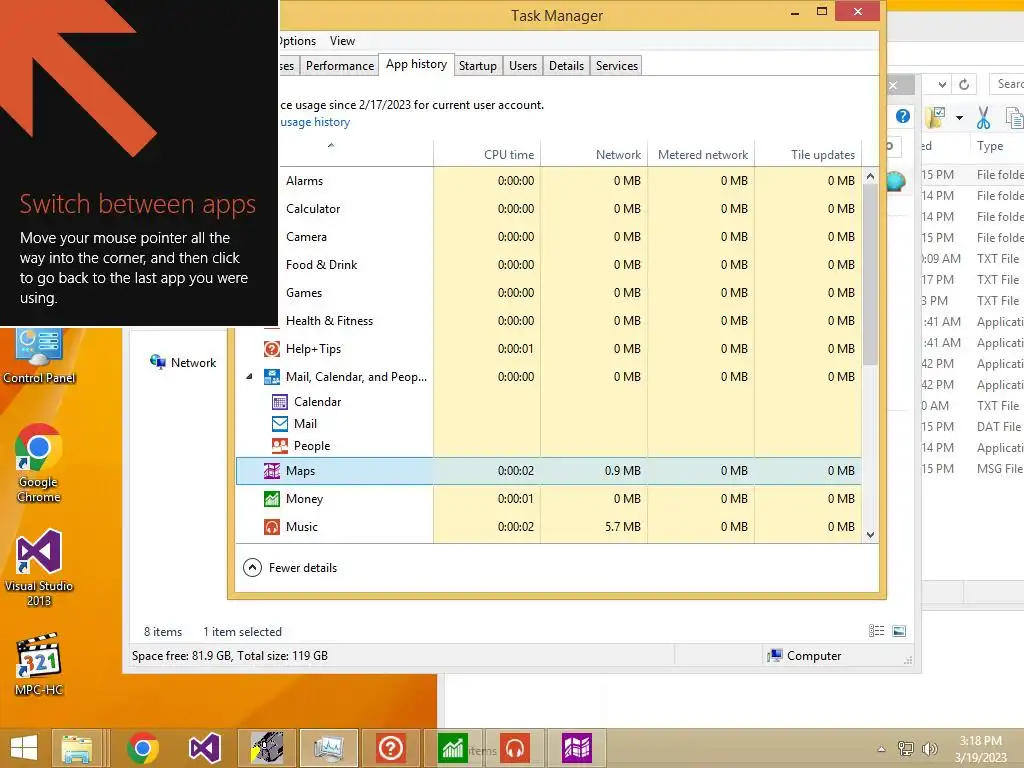Select the Mail envelope icon

(x=280, y=424)
